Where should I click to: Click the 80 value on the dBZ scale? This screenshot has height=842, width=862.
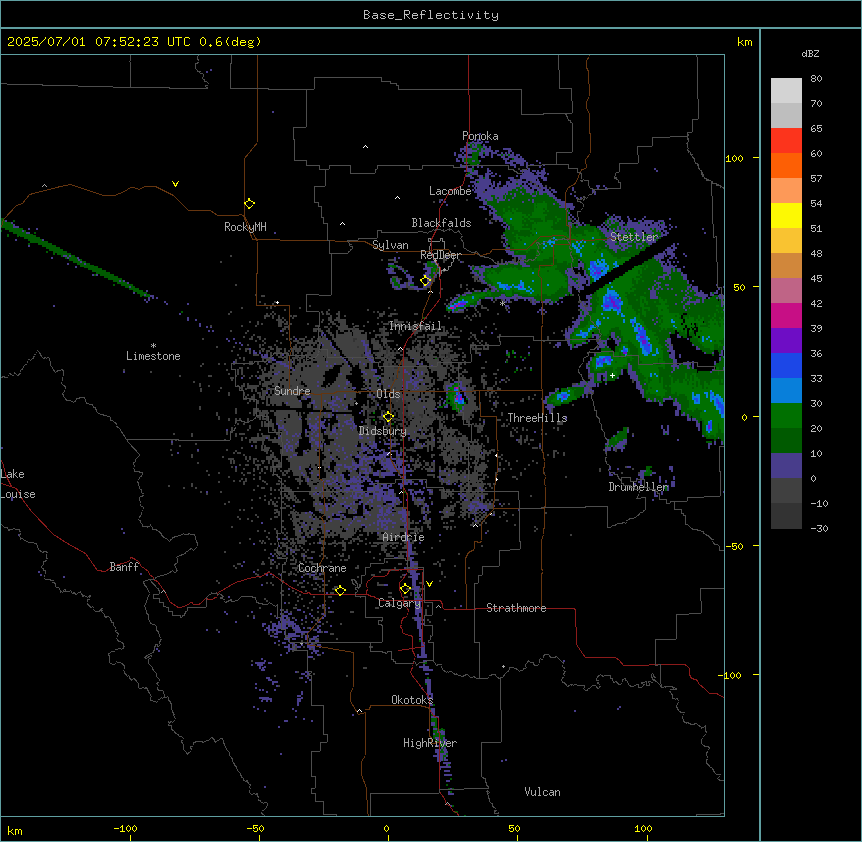click(x=816, y=79)
